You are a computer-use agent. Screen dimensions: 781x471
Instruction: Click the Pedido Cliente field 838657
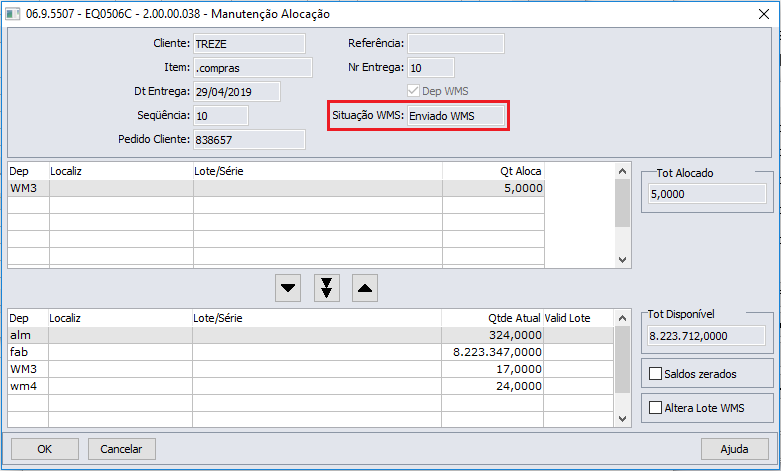click(x=249, y=139)
